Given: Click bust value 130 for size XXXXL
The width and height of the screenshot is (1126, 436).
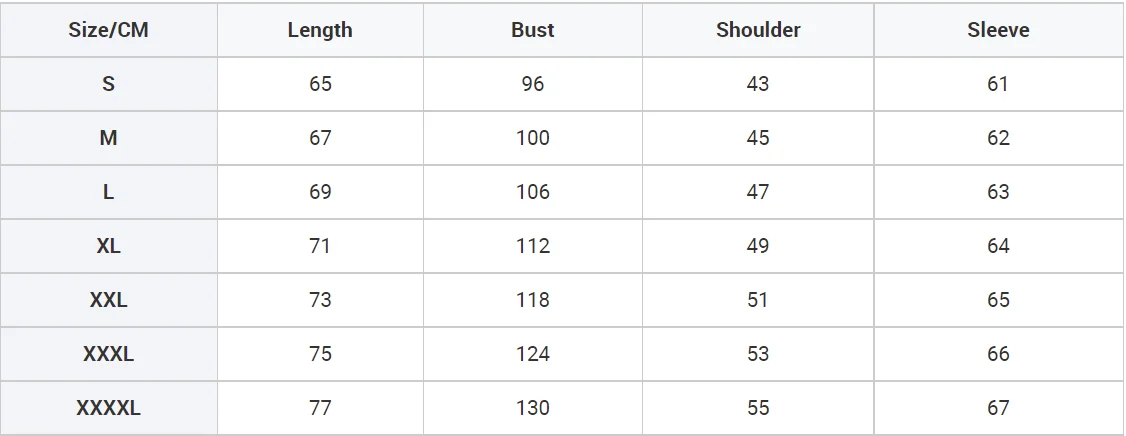Looking at the screenshot, I should click(532, 408).
